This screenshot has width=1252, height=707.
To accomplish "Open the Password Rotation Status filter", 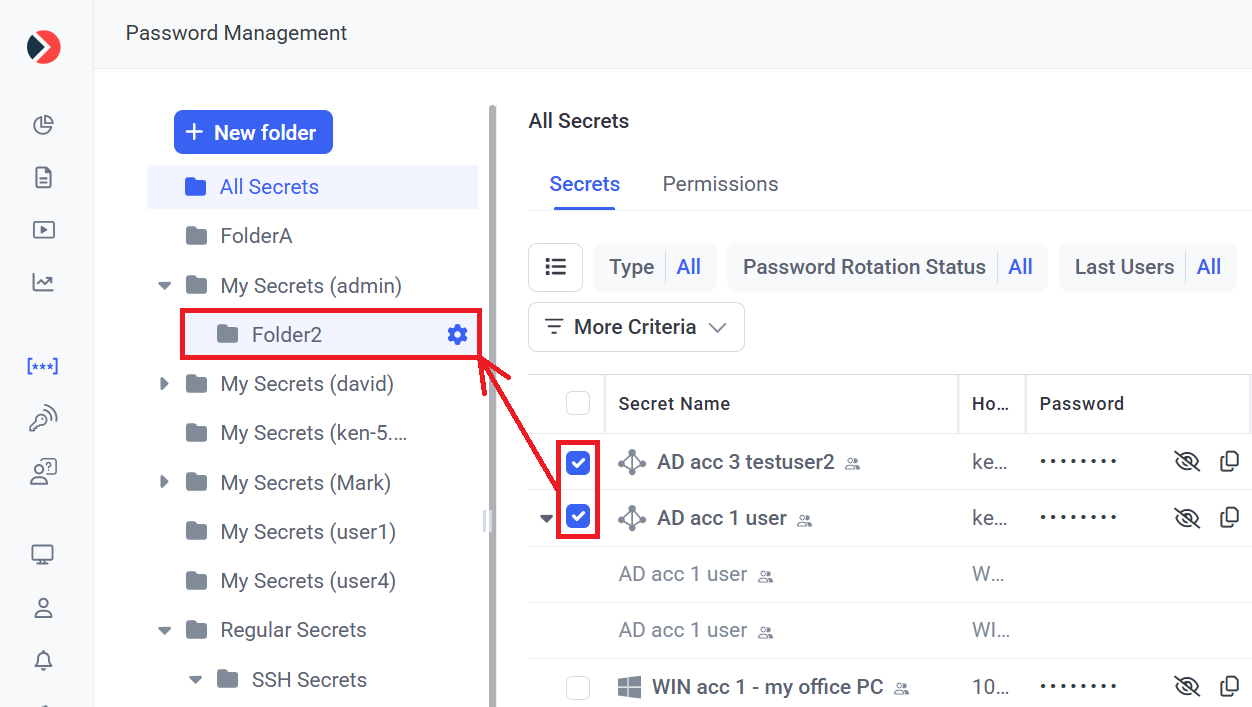I will (x=887, y=267).
